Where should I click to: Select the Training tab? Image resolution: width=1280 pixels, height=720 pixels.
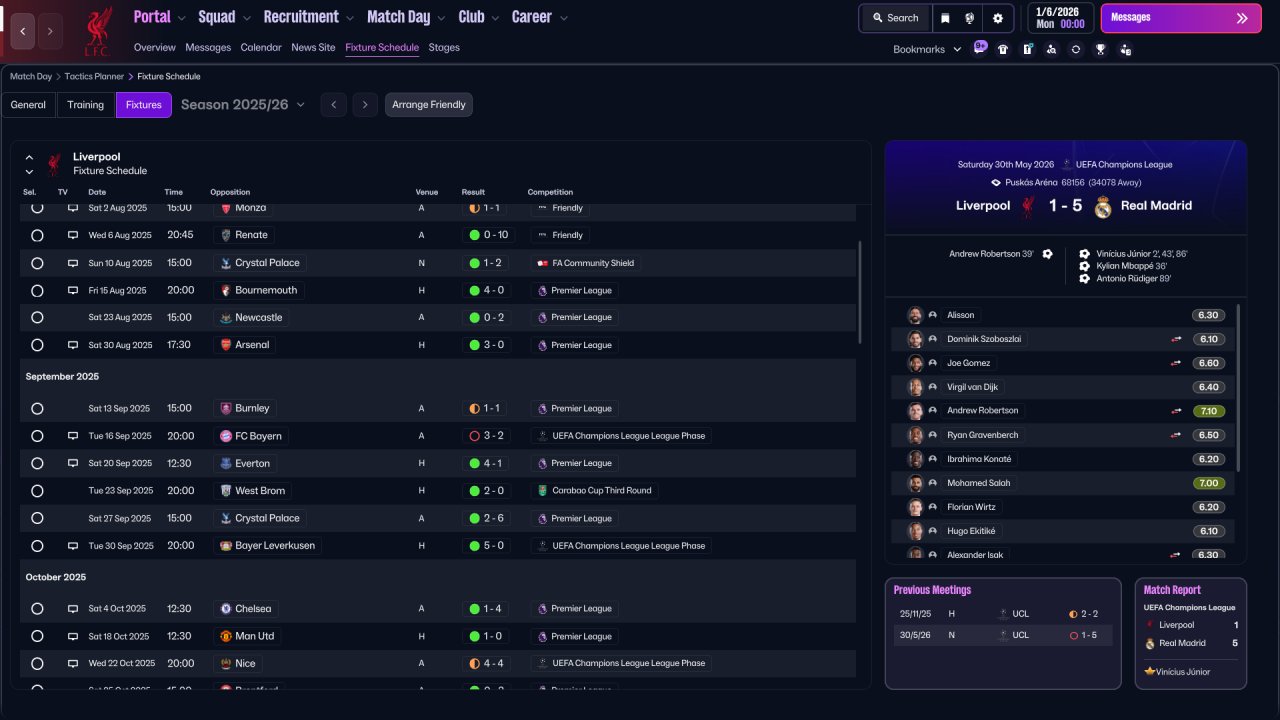(86, 105)
